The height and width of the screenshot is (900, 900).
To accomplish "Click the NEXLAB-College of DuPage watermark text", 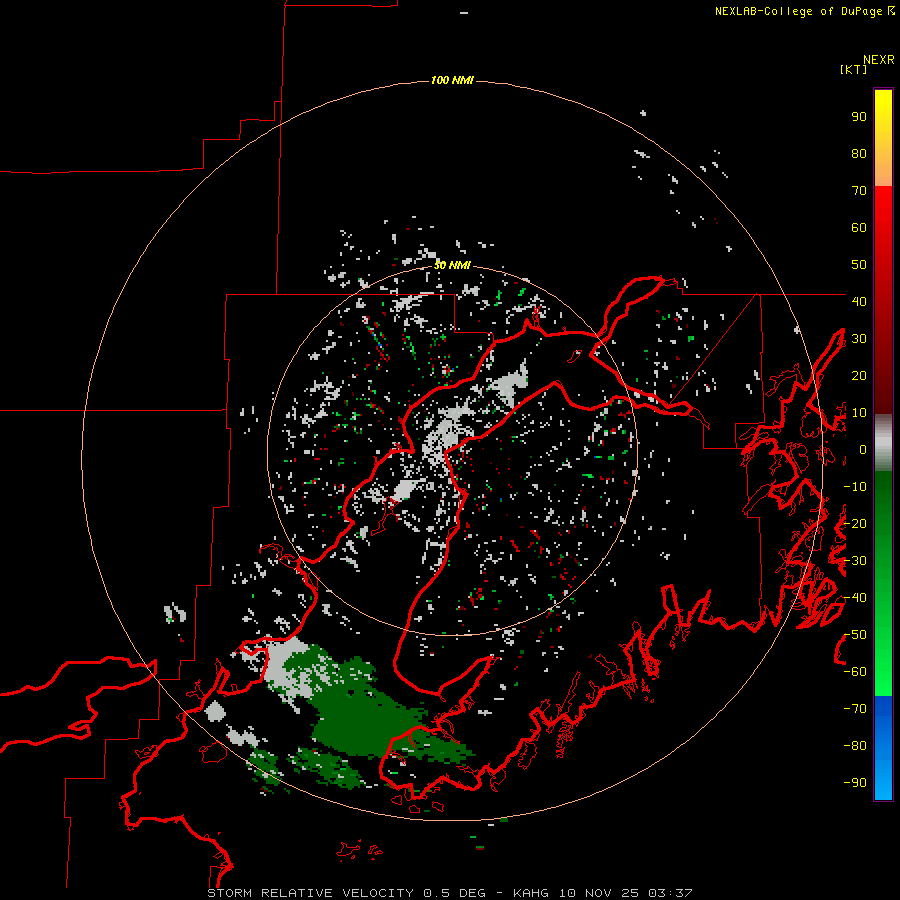I will coord(805,11).
